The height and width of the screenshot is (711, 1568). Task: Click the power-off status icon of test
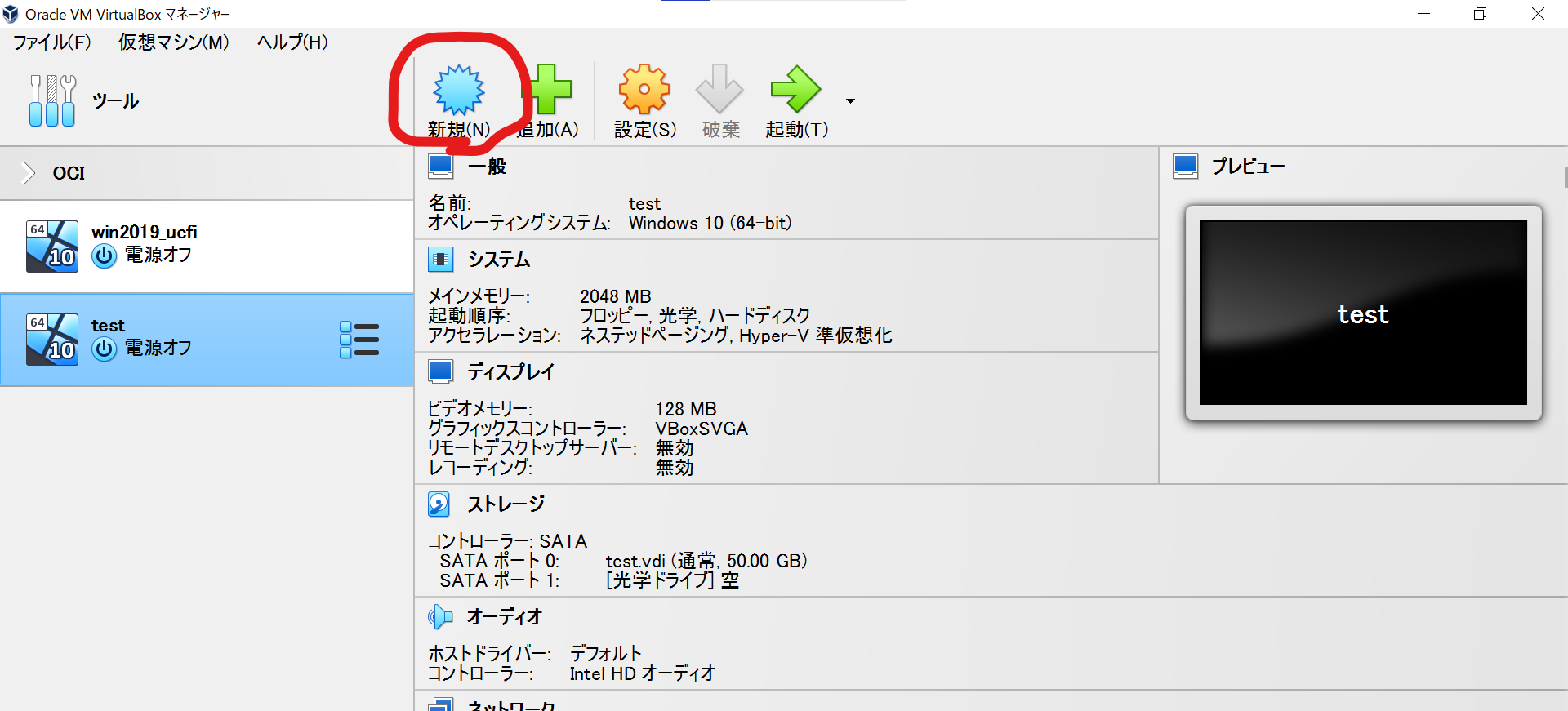click(x=105, y=349)
